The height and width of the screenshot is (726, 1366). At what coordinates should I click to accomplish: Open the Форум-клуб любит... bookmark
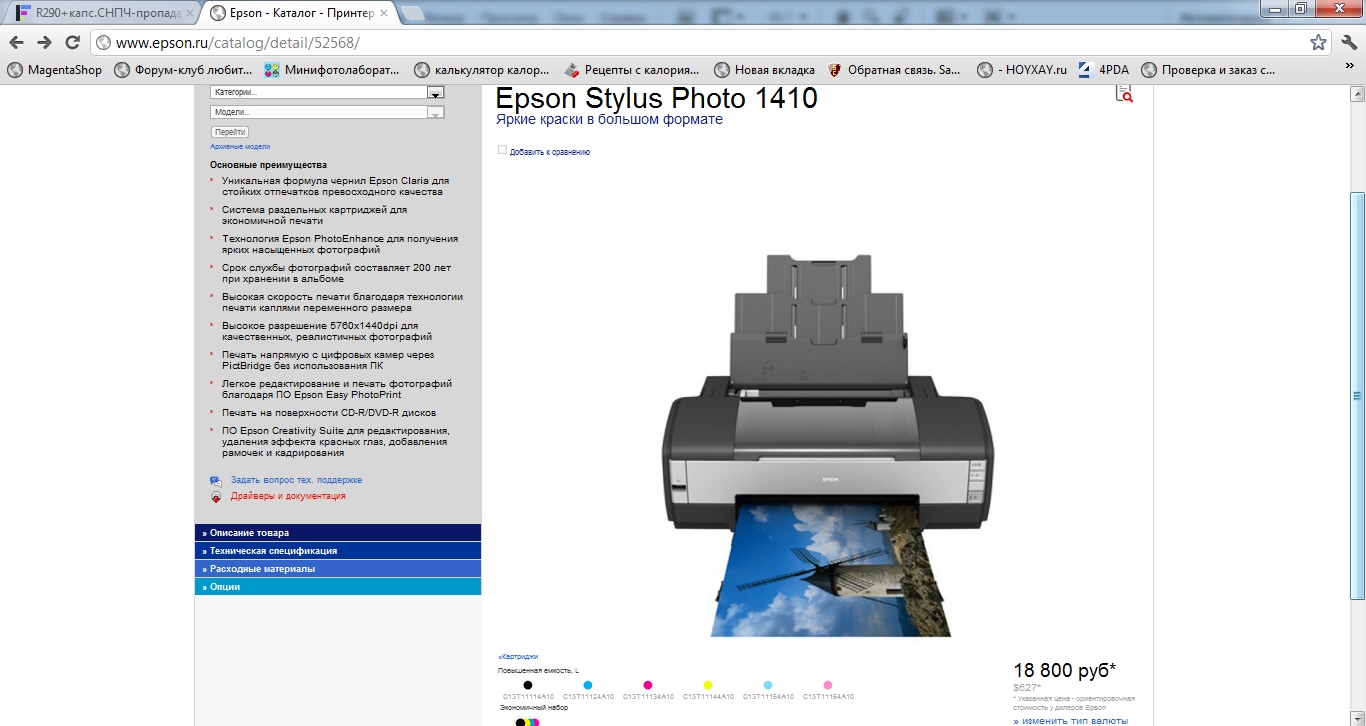click(183, 70)
